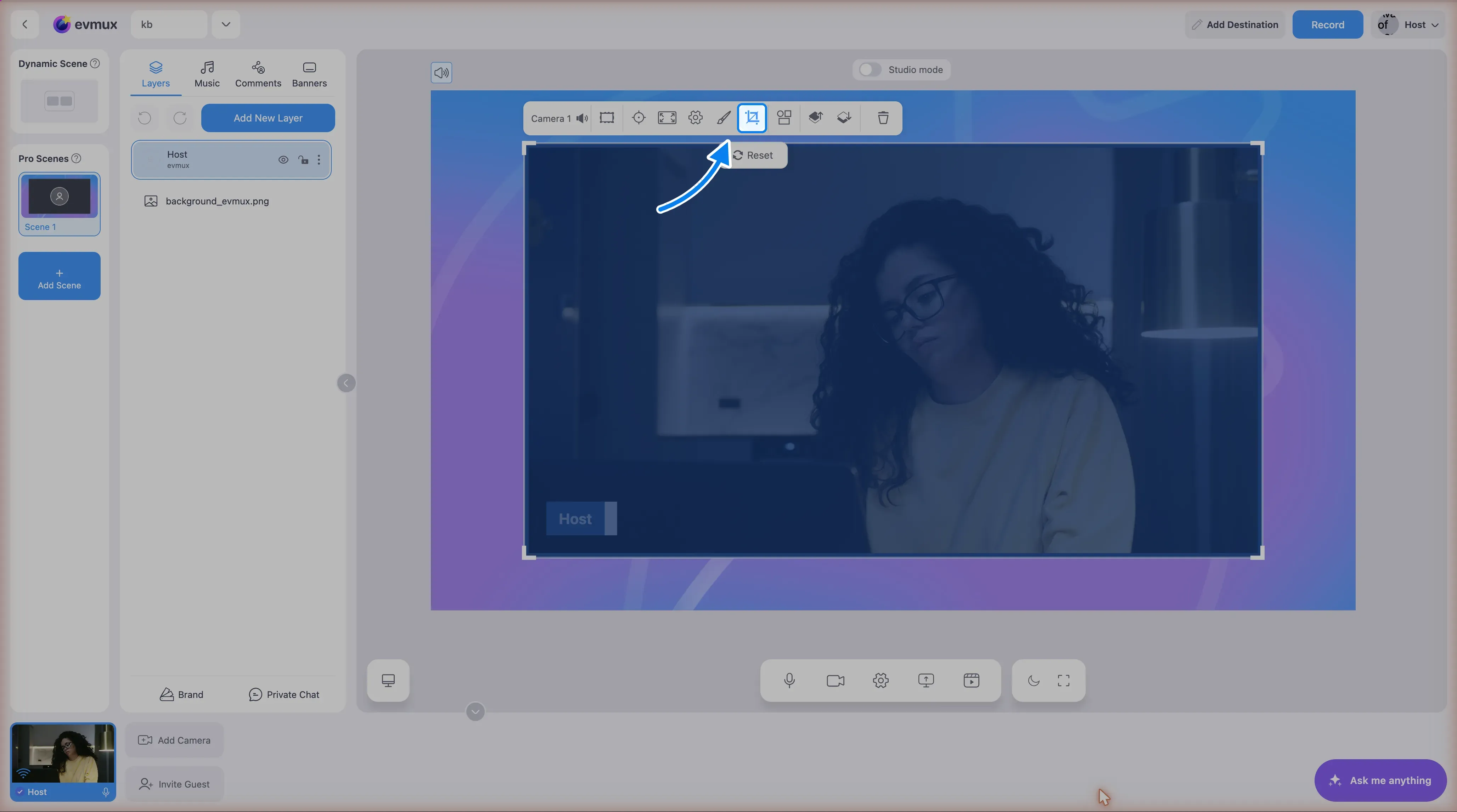Select the crop tool in layer toolbar
1457x812 pixels.
[x=752, y=118]
